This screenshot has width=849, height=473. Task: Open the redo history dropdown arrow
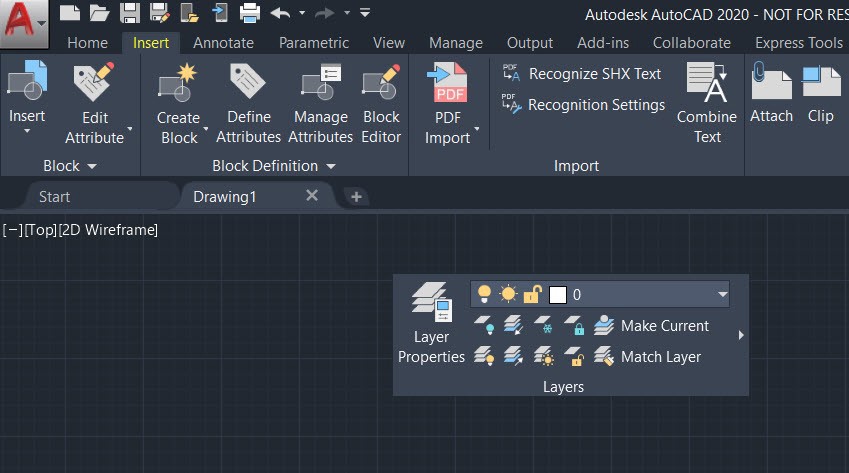coord(347,12)
